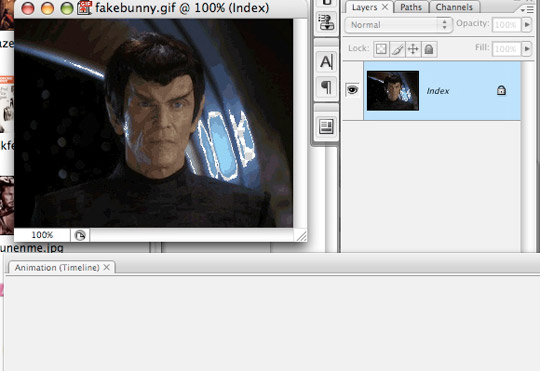This screenshot has height=371, width=540.
Task: Click the GIF document proxy icon
Action: pyautogui.click(x=84, y=8)
